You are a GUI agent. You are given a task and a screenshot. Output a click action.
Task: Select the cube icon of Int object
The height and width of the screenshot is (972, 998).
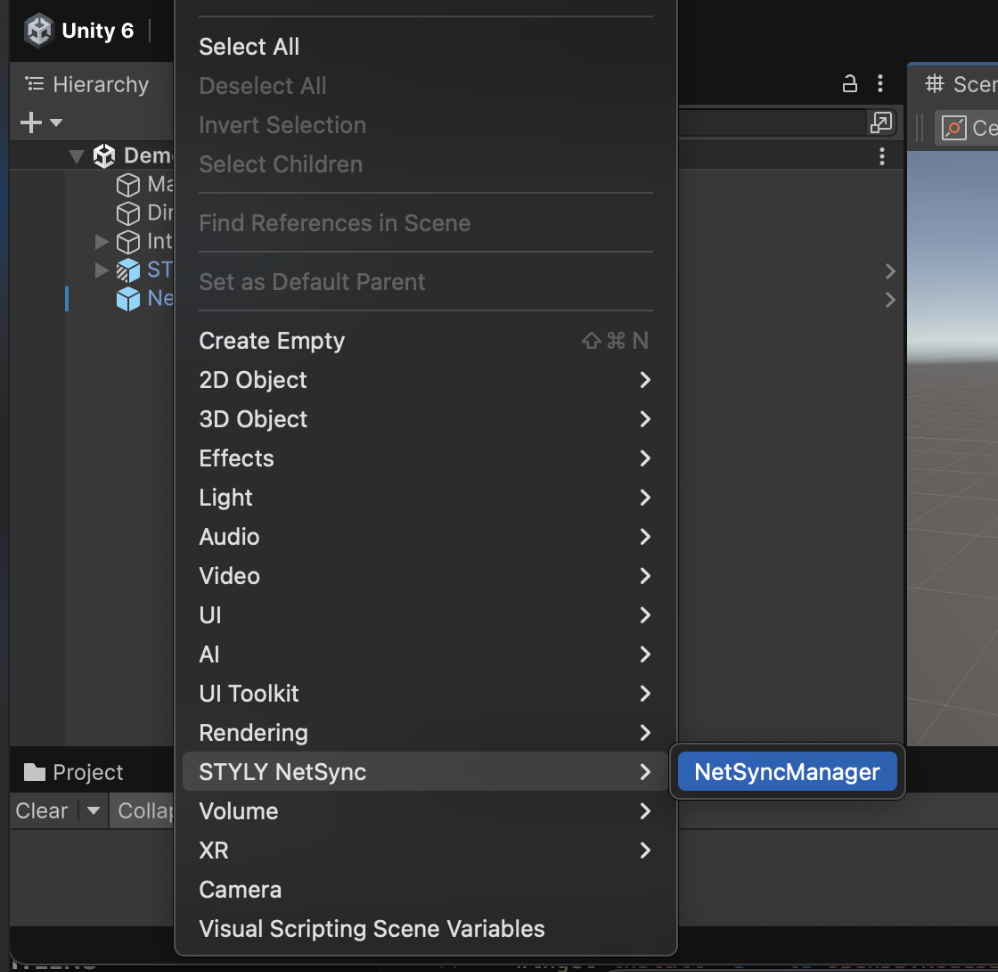(x=128, y=241)
